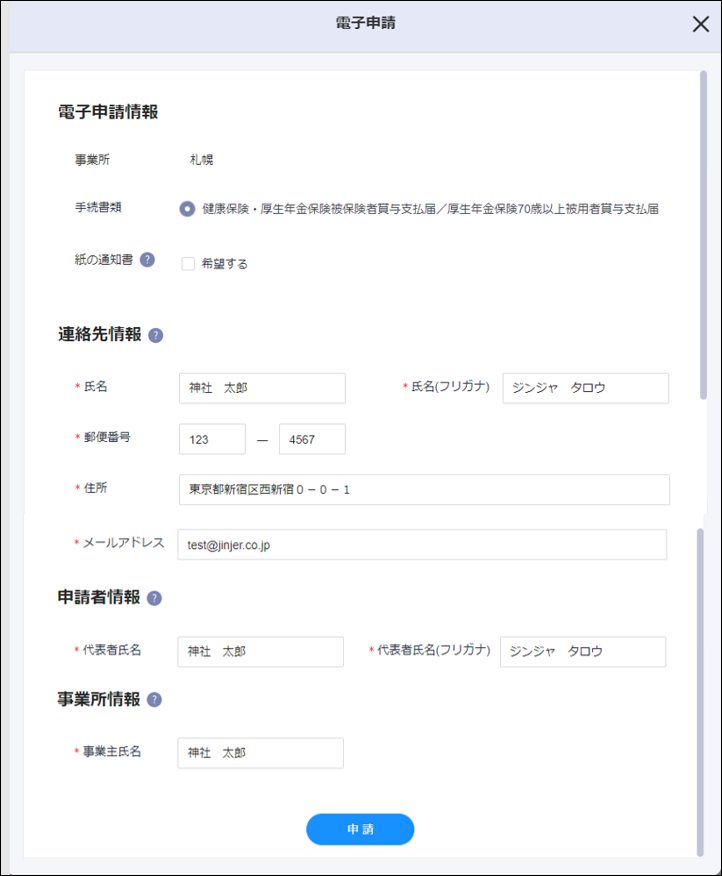The height and width of the screenshot is (876, 722).
Task: Click the 住所 address input field
Action: 424,490
